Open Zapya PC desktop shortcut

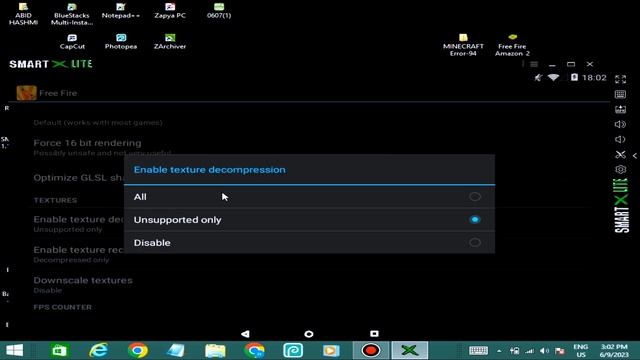coord(170,11)
